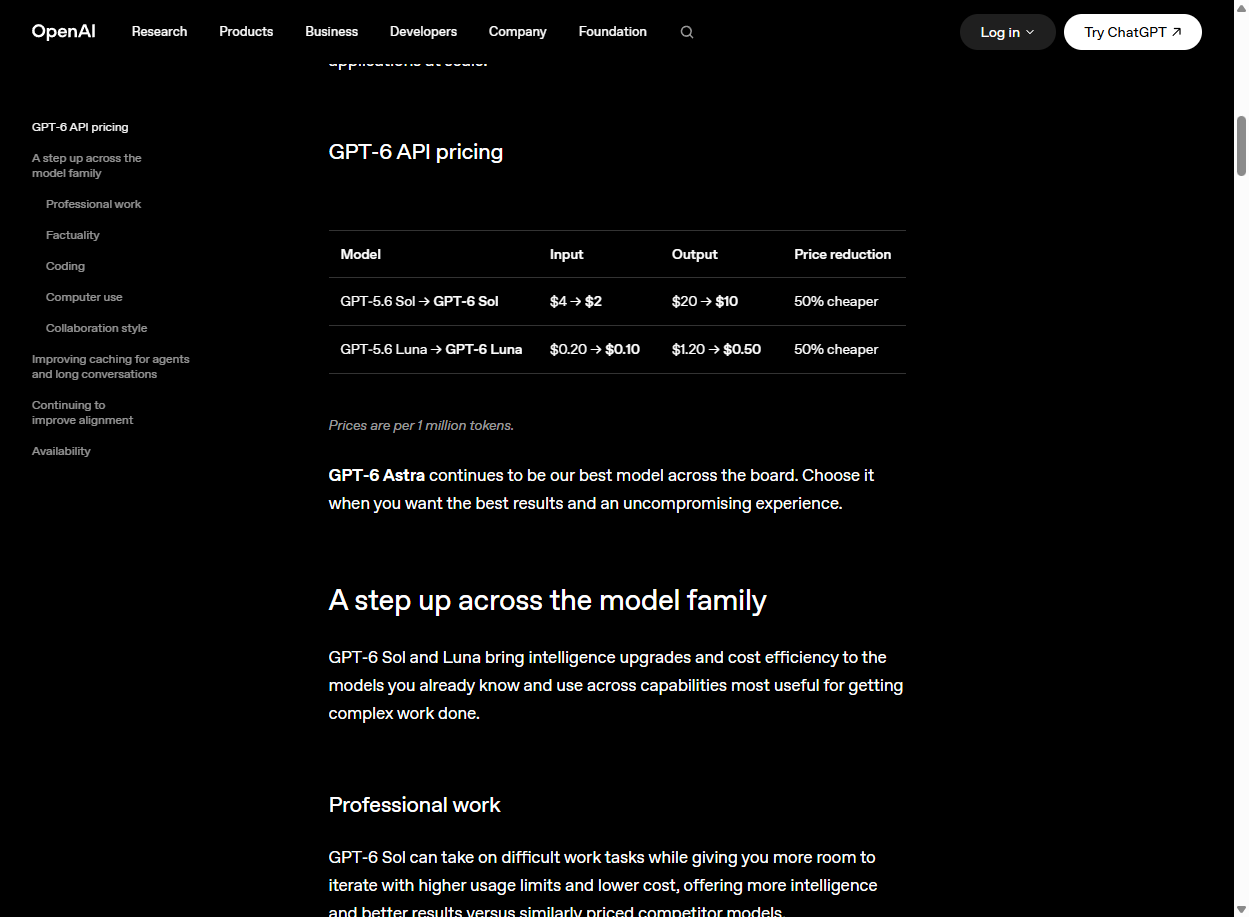Click the bold GPT-6 Astra text
1249x917 pixels.
[x=377, y=475]
